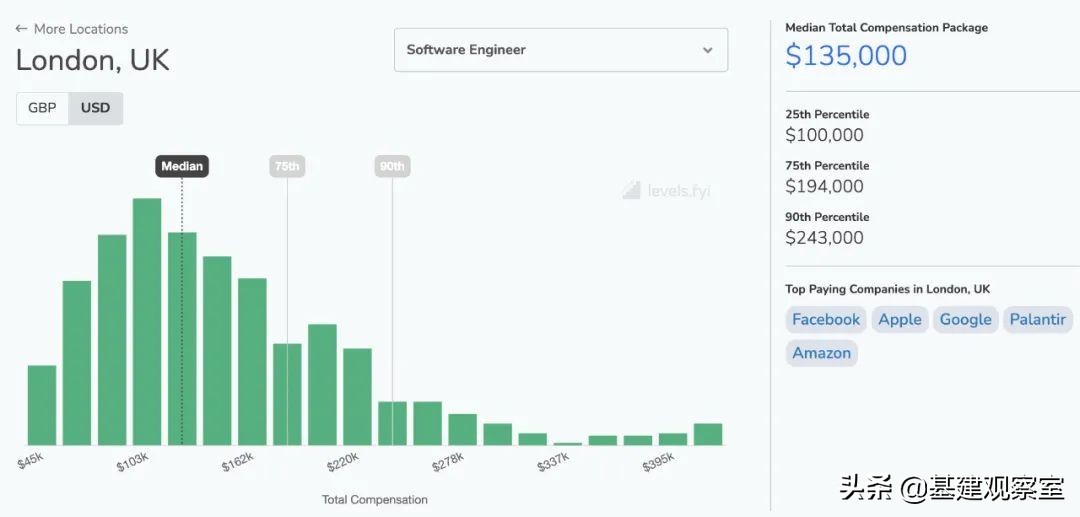Open the Apple company tag
This screenshot has height=517, width=1080.
click(900, 320)
